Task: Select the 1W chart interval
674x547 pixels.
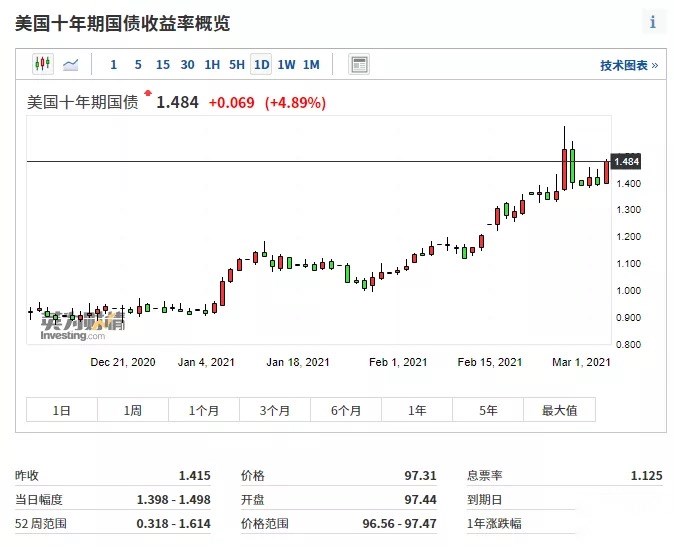Action: click(x=286, y=65)
